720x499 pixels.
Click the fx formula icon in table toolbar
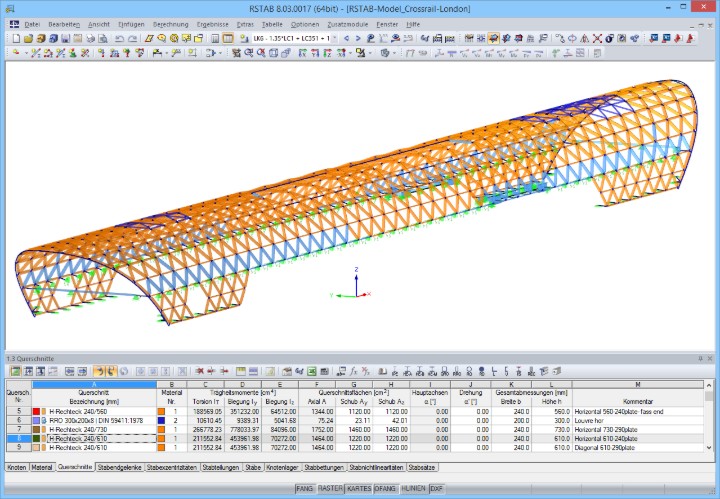(354, 371)
